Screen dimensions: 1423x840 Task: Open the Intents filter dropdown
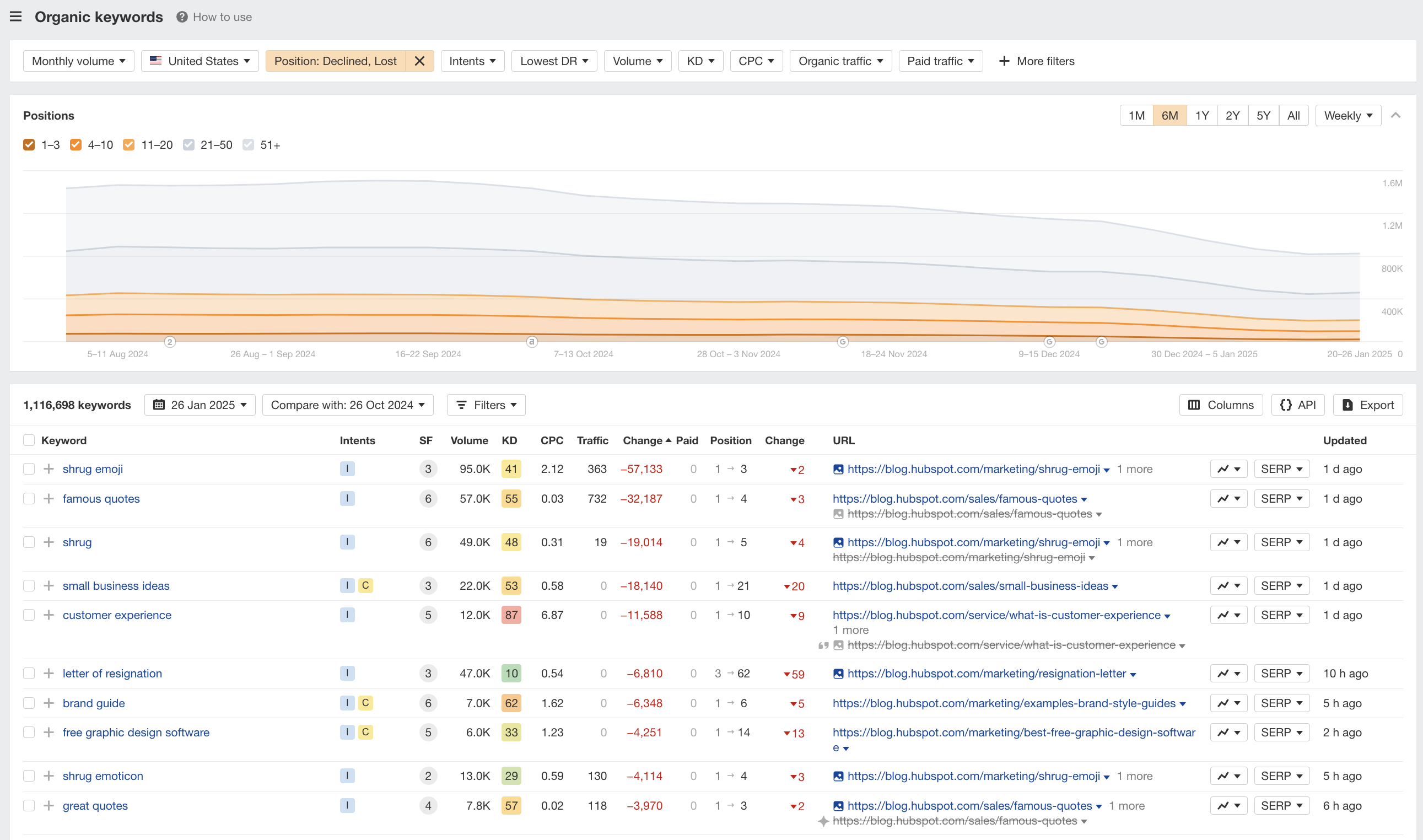pyautogui.click(x=472, y=61)
